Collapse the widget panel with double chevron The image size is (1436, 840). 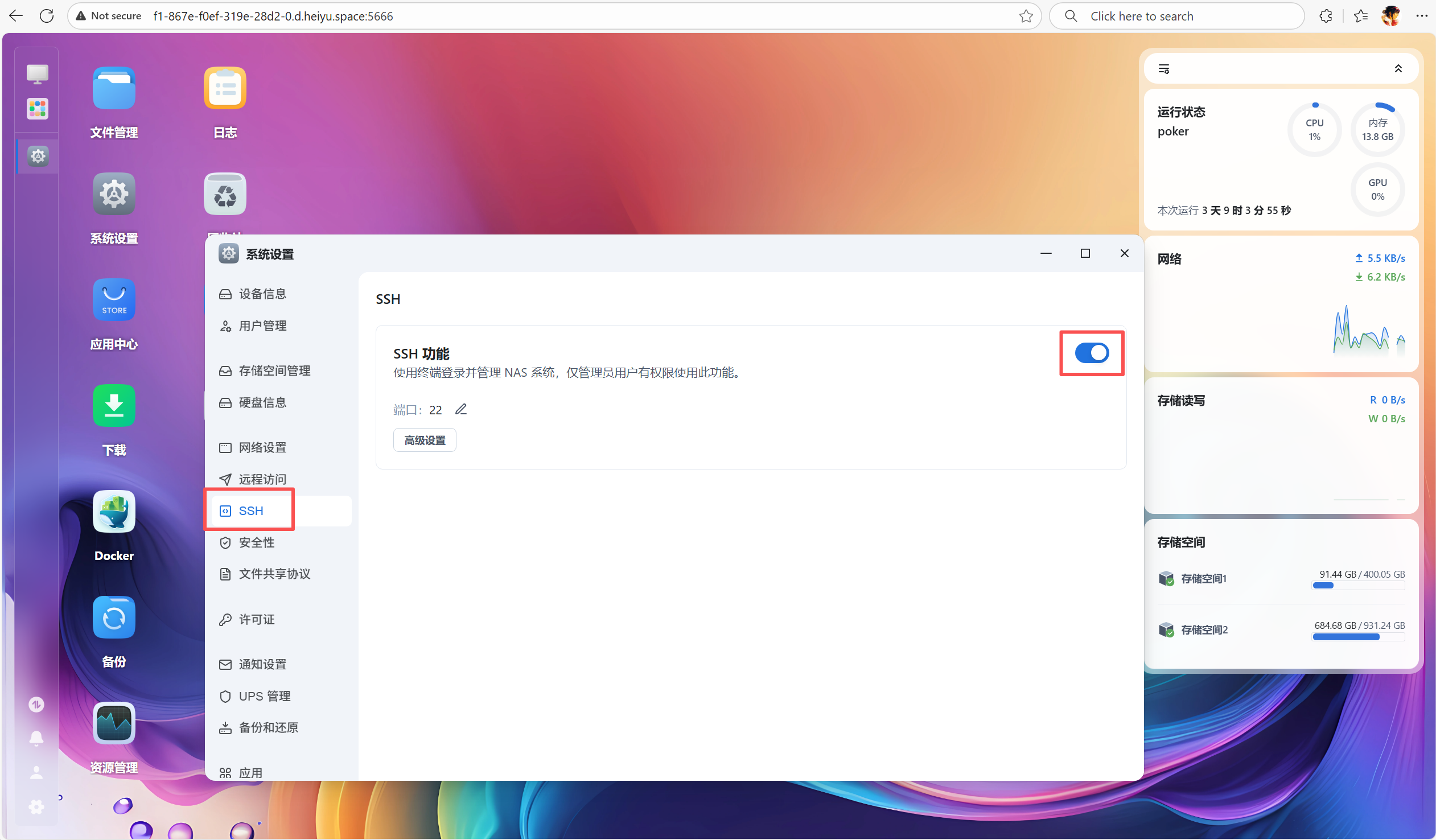pos(1398,69)
